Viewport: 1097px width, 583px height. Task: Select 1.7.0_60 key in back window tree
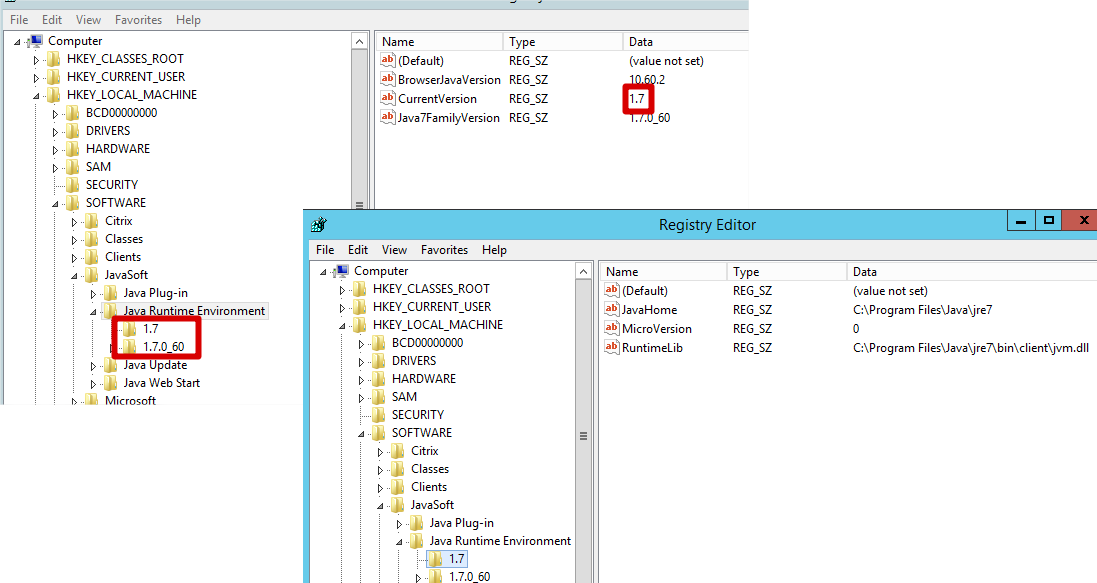coord(164,347)
